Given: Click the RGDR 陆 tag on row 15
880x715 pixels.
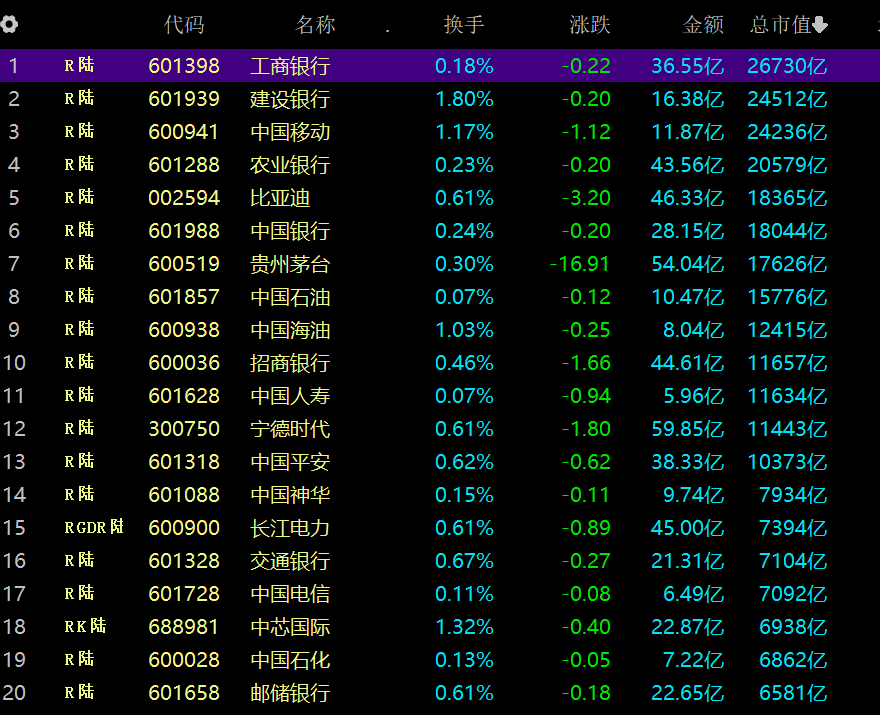Looking at the screenshot, I should 94,527.
